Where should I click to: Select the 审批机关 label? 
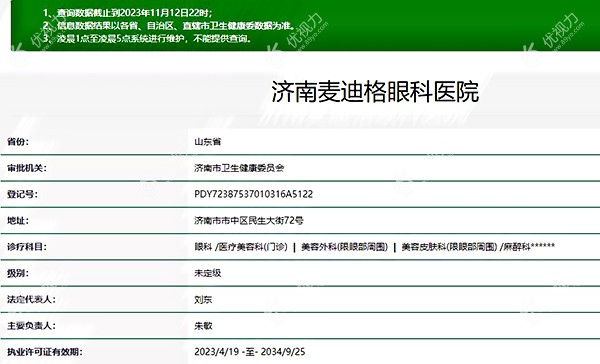click(26, 168)
